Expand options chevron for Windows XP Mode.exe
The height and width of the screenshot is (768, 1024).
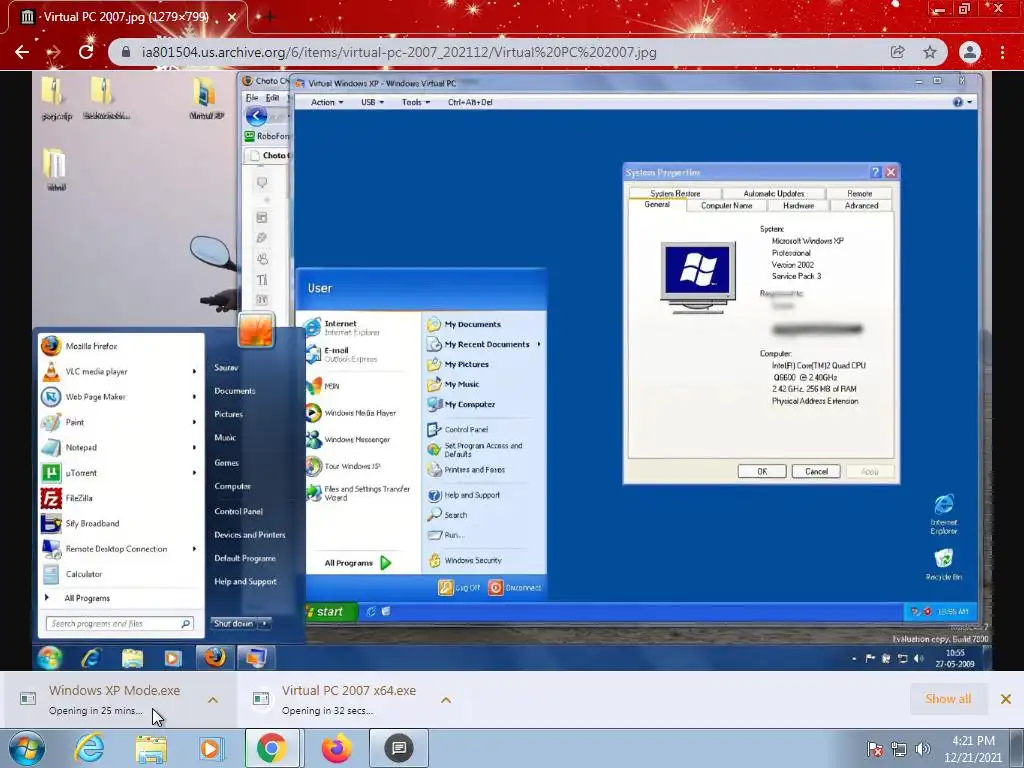(213, 699)
